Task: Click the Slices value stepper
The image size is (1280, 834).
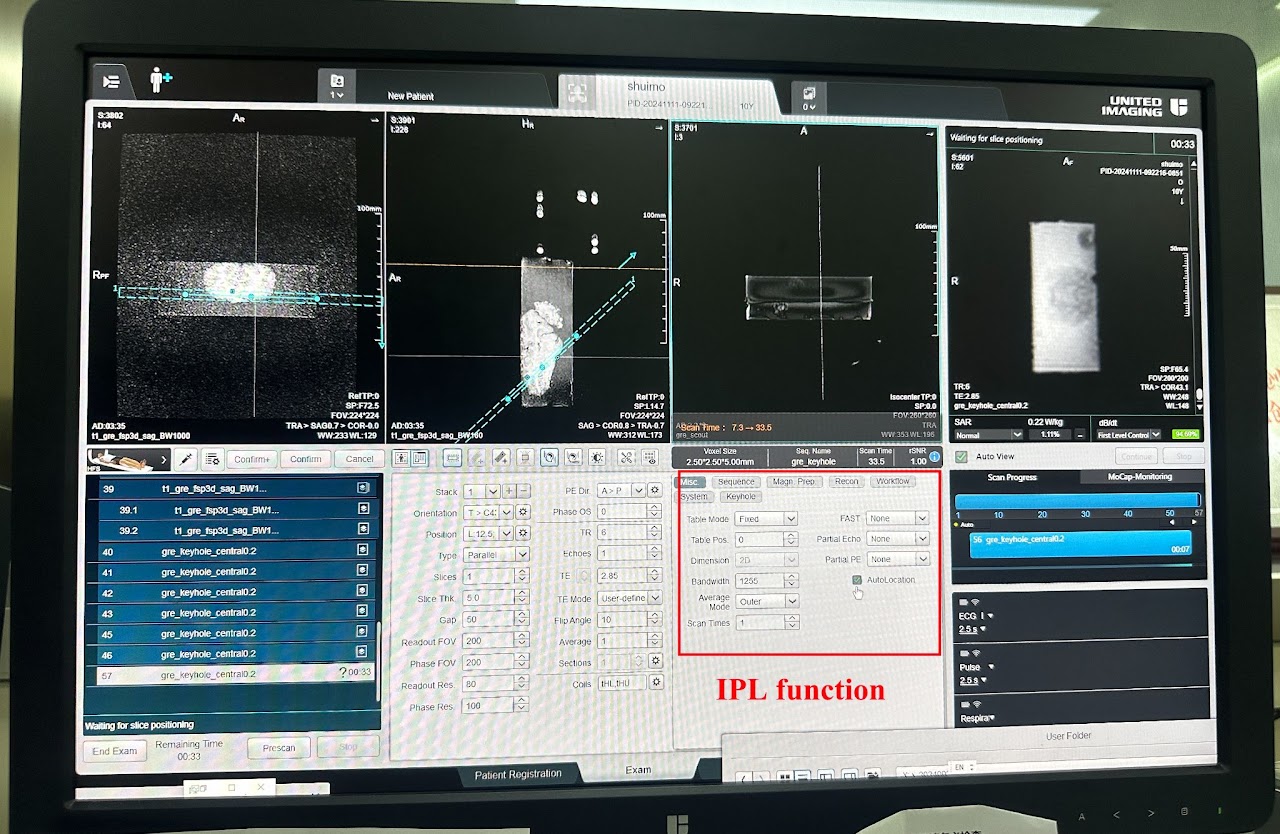Action: click(521, 577)
